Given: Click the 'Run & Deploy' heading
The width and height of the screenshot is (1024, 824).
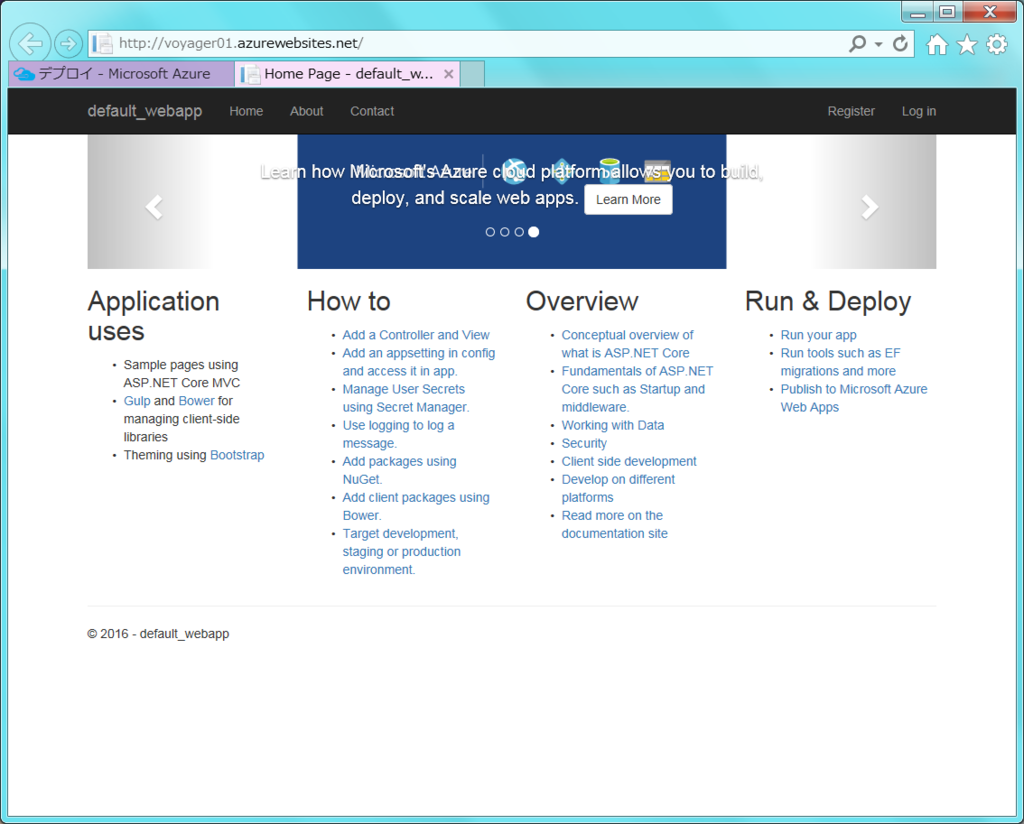Looking at the screenshot, I should tap(828, 302).
